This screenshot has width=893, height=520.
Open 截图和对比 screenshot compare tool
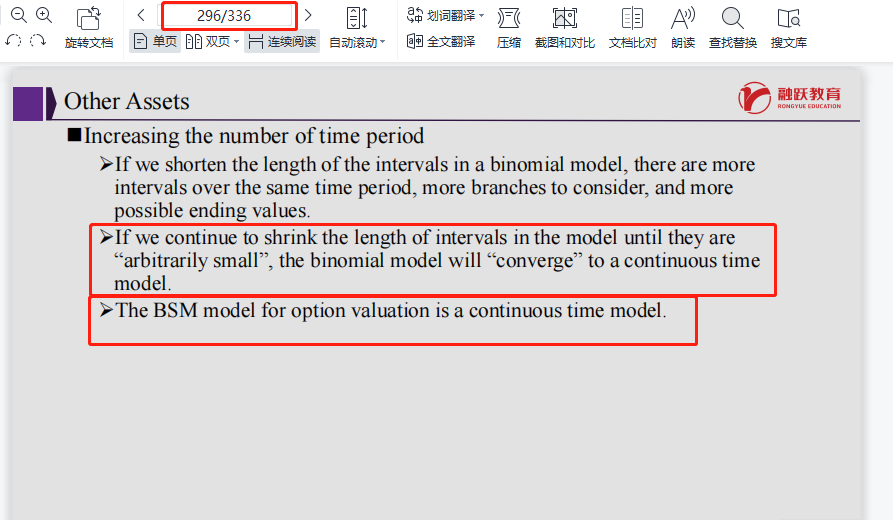(x=565, y=27)
